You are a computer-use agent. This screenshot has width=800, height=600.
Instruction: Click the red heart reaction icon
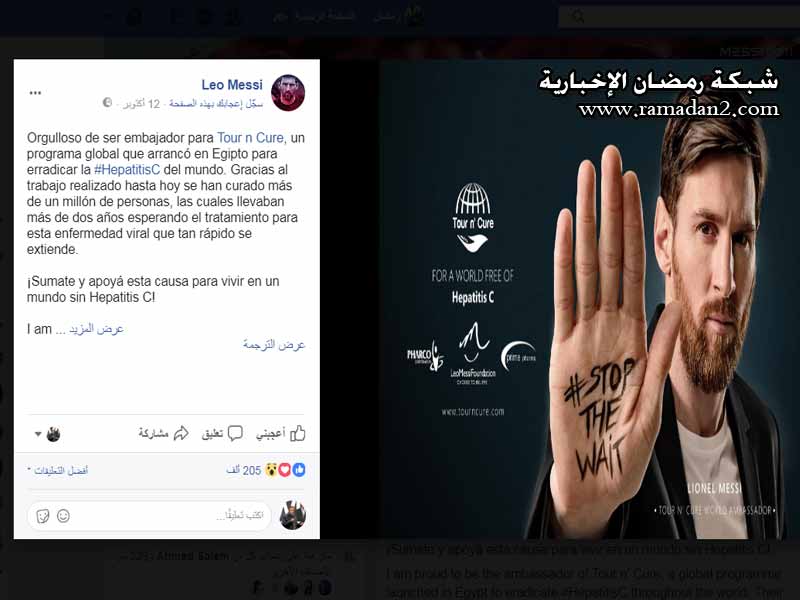[x=285, y=470]
